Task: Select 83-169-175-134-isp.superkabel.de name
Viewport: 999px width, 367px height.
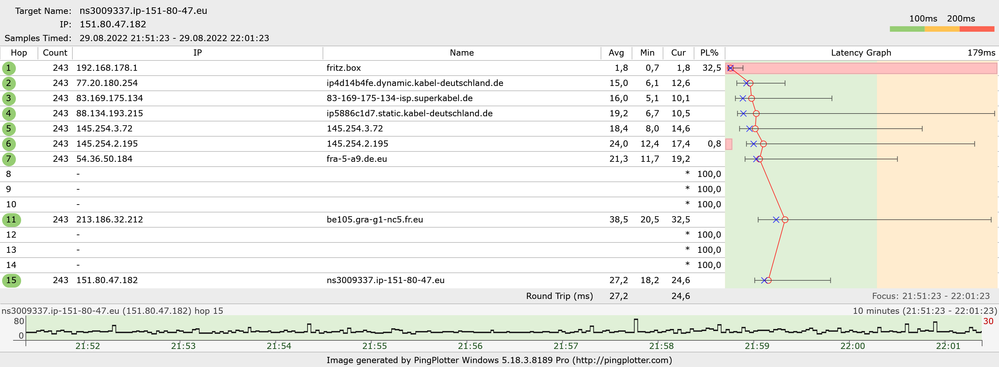Action: 399,98
